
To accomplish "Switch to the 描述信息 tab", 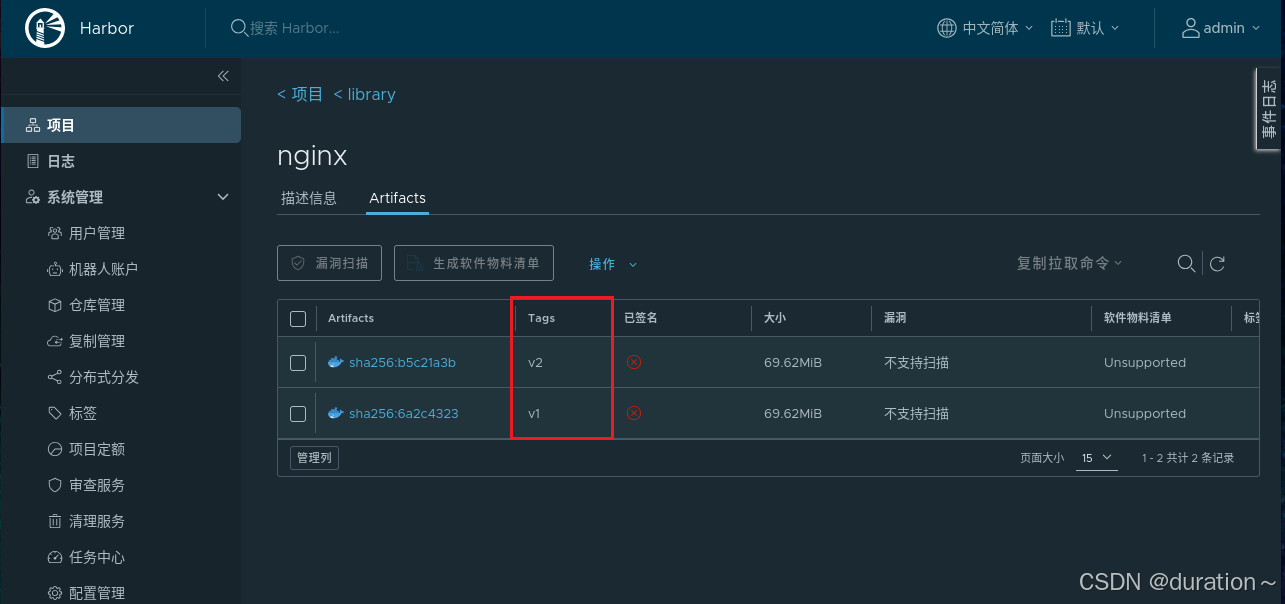I will (309, 198).
